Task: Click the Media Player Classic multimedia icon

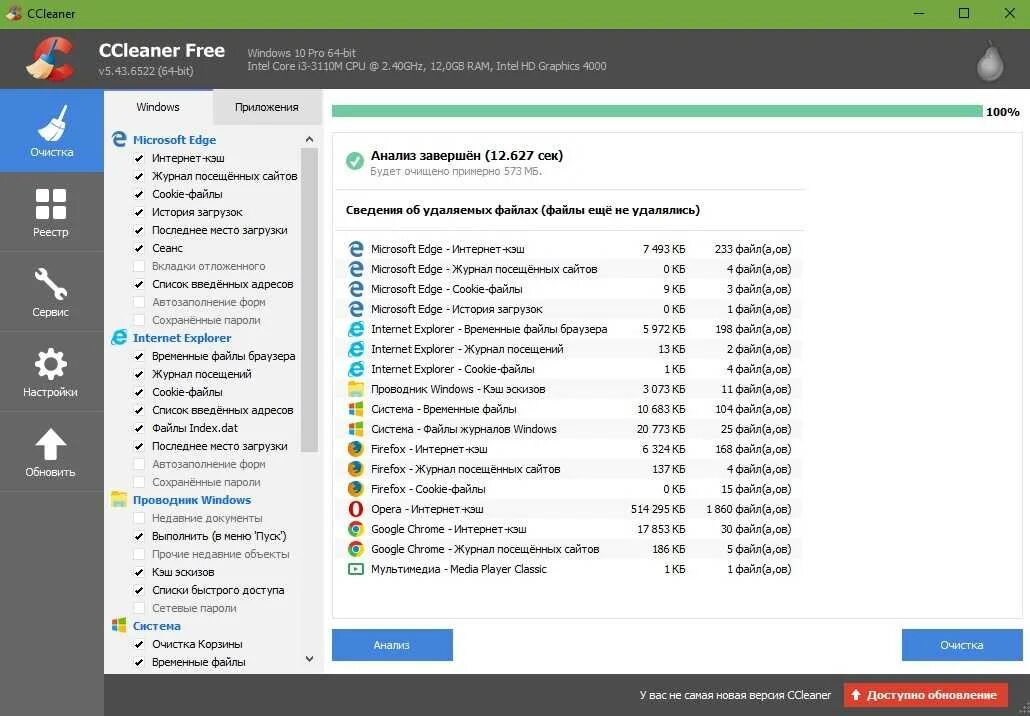Action: 355,569
